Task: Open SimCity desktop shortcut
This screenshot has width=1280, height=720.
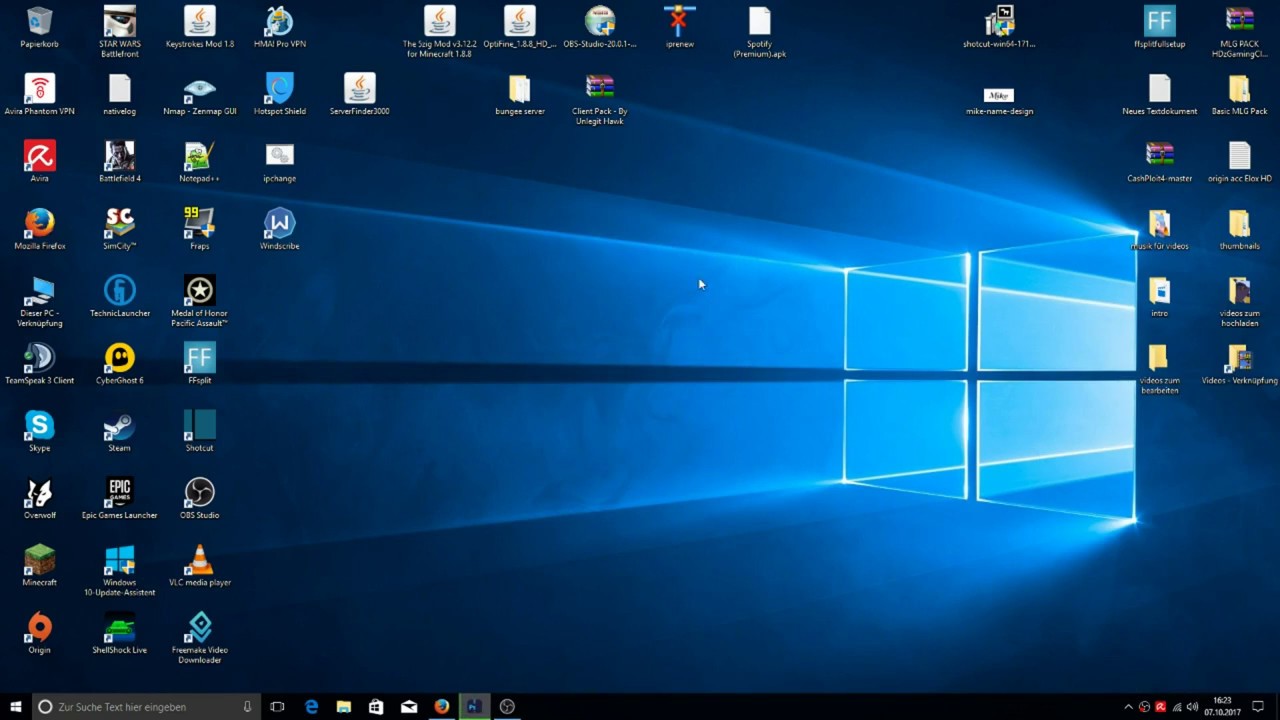Action: pos(120,223)
